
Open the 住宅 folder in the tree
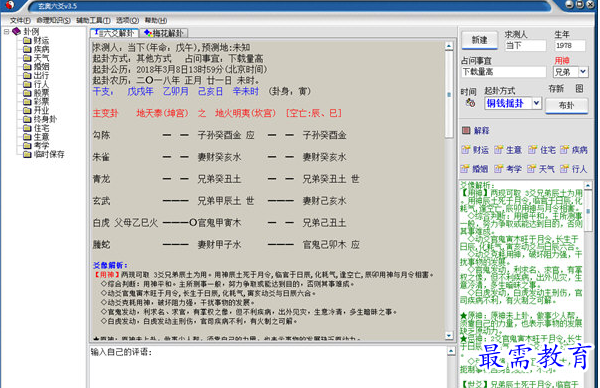(36, 128)
